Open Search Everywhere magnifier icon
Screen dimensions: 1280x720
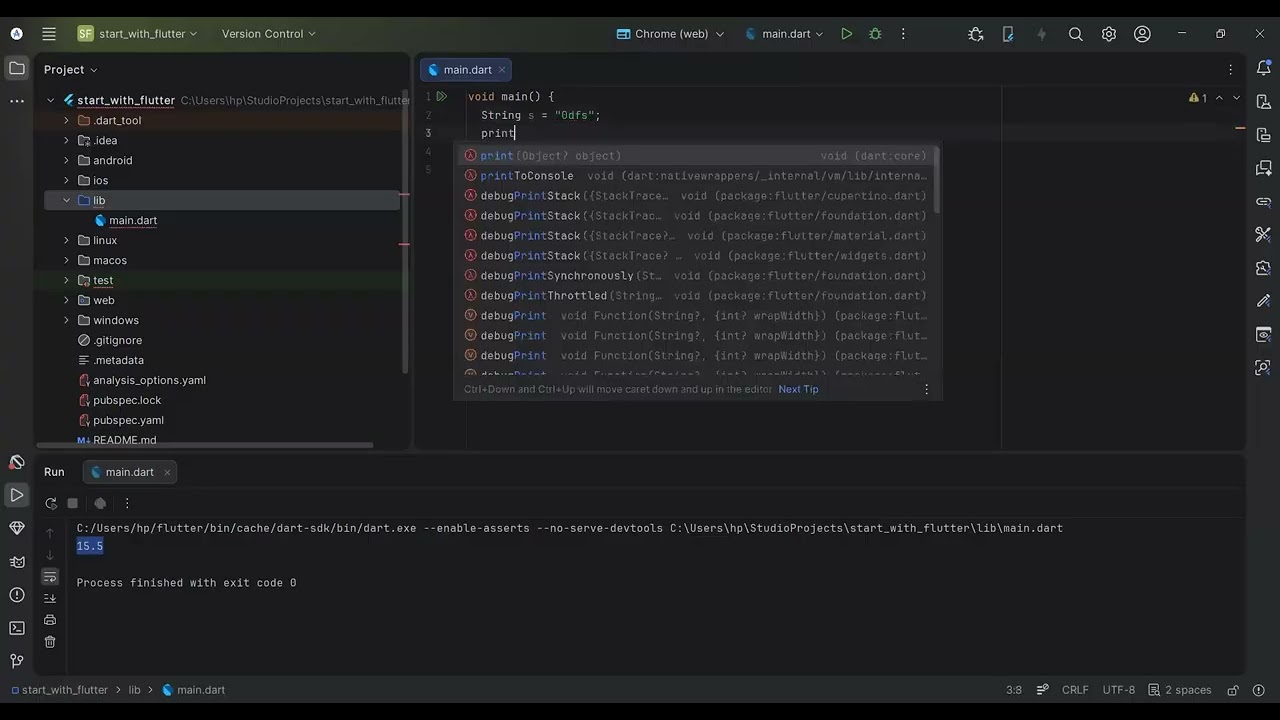[1076, 34]
